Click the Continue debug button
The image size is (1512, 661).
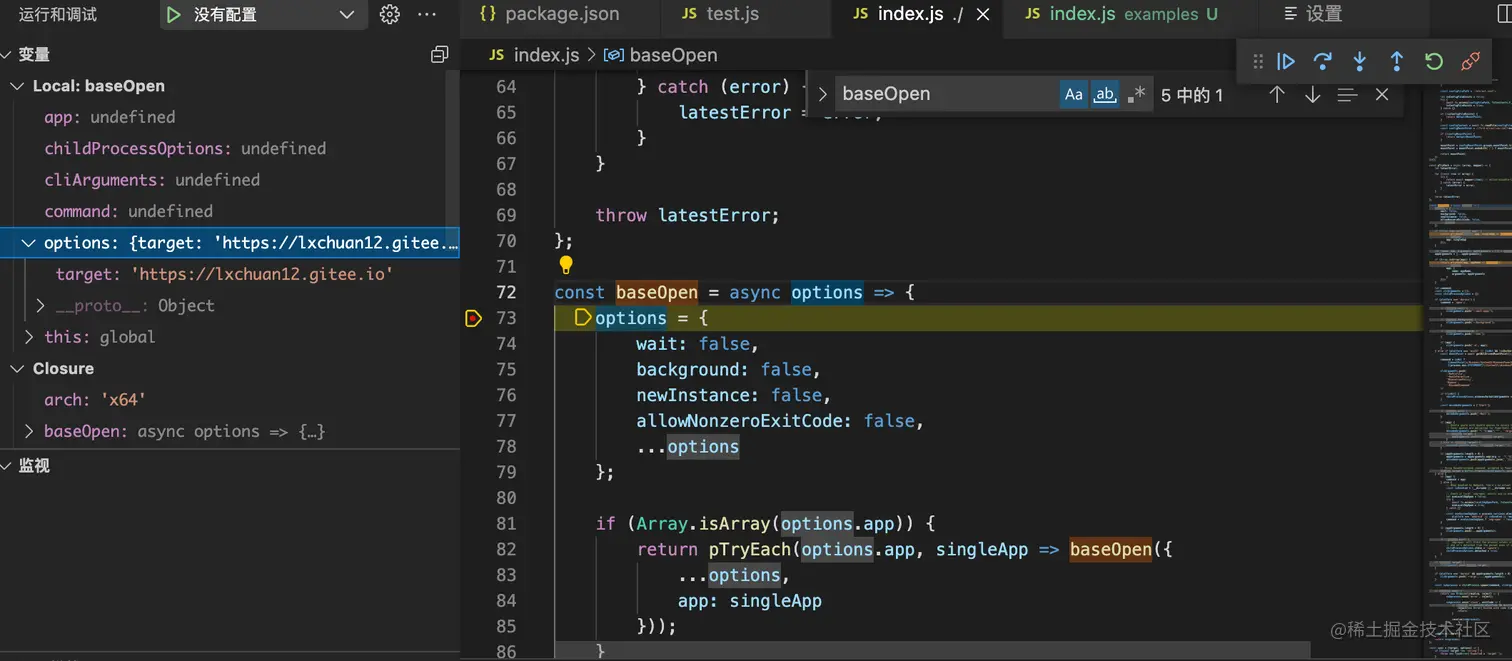click(1286, 62)
